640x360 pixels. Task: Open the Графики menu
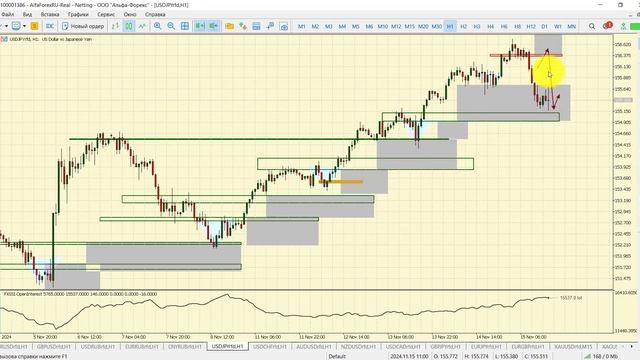pyautogui.click(x=78, y=14)
